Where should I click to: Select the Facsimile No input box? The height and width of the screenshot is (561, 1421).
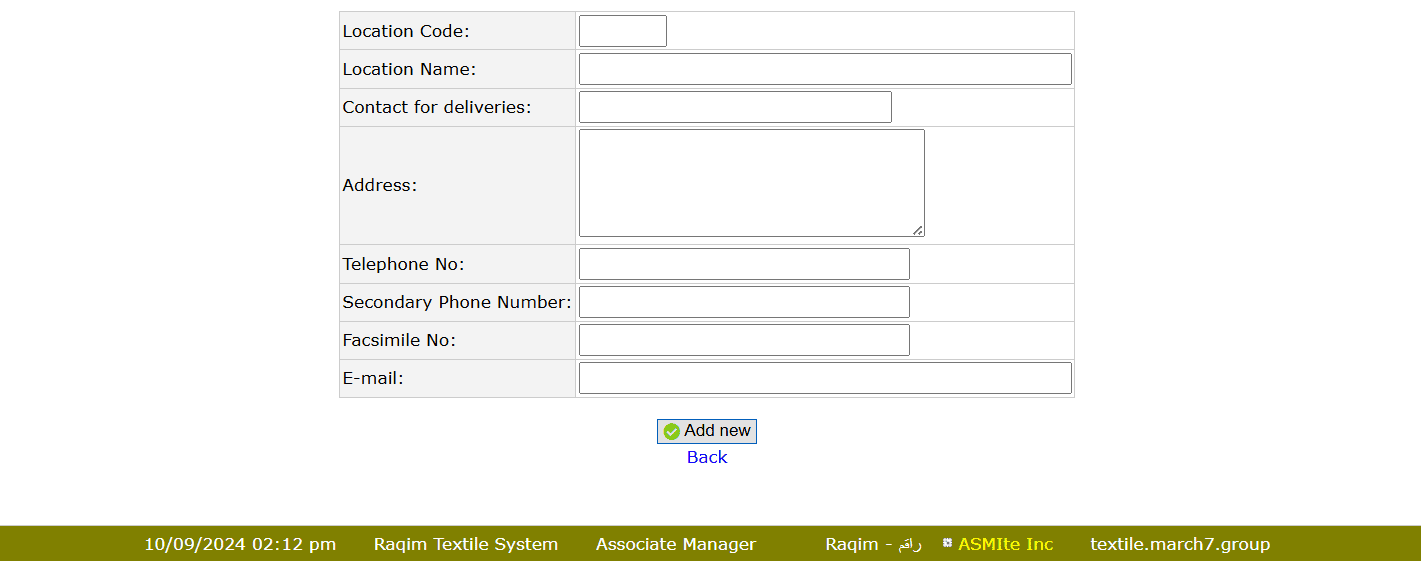[744, 340]
